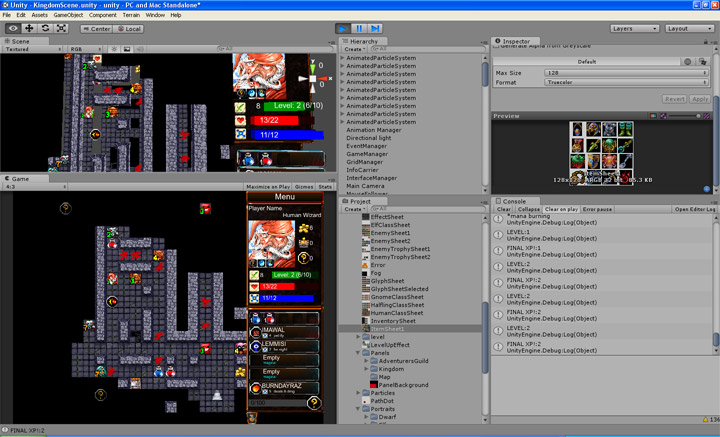The width and height of the screenshot is (720, 437).
Task: Advance one frame with Step button
Action: (375, 28)
